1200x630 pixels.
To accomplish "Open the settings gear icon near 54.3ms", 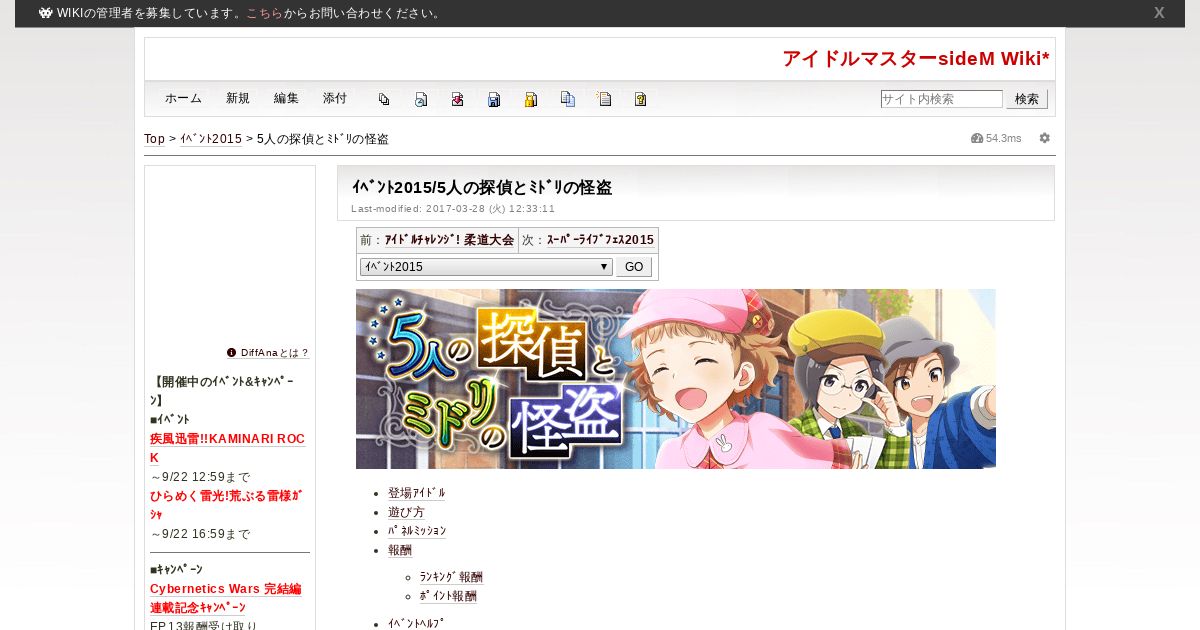I will coord(1045,138).
